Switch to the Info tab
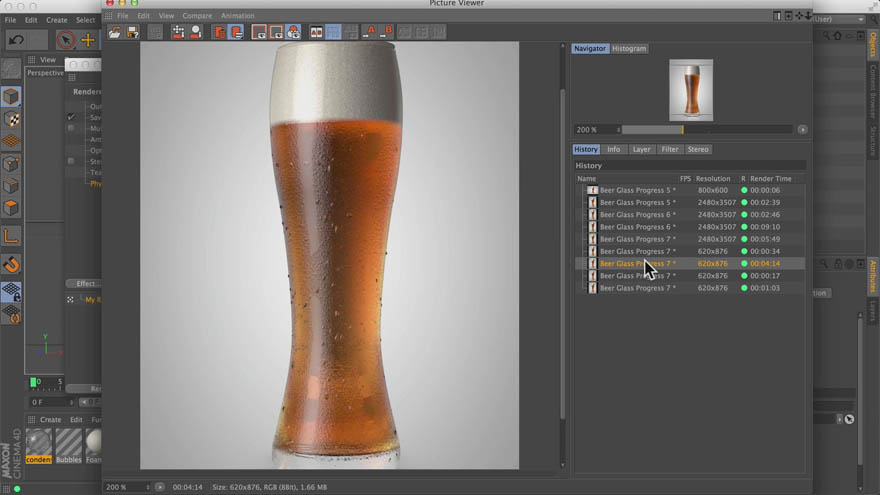 (613, 149)
